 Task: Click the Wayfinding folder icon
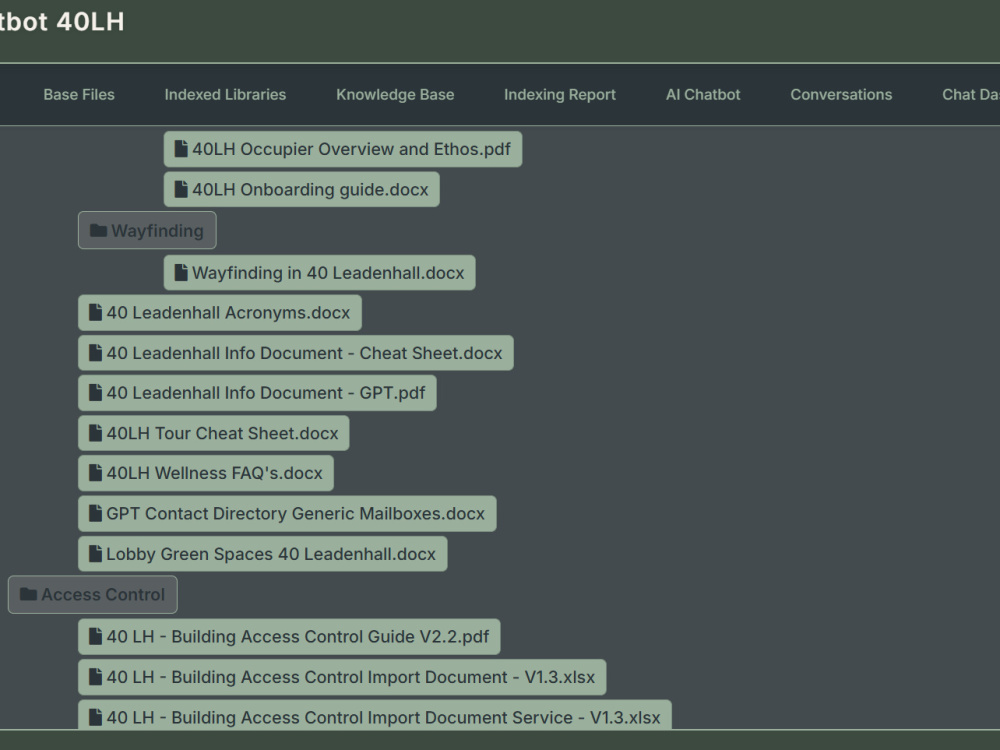[98, 230]
